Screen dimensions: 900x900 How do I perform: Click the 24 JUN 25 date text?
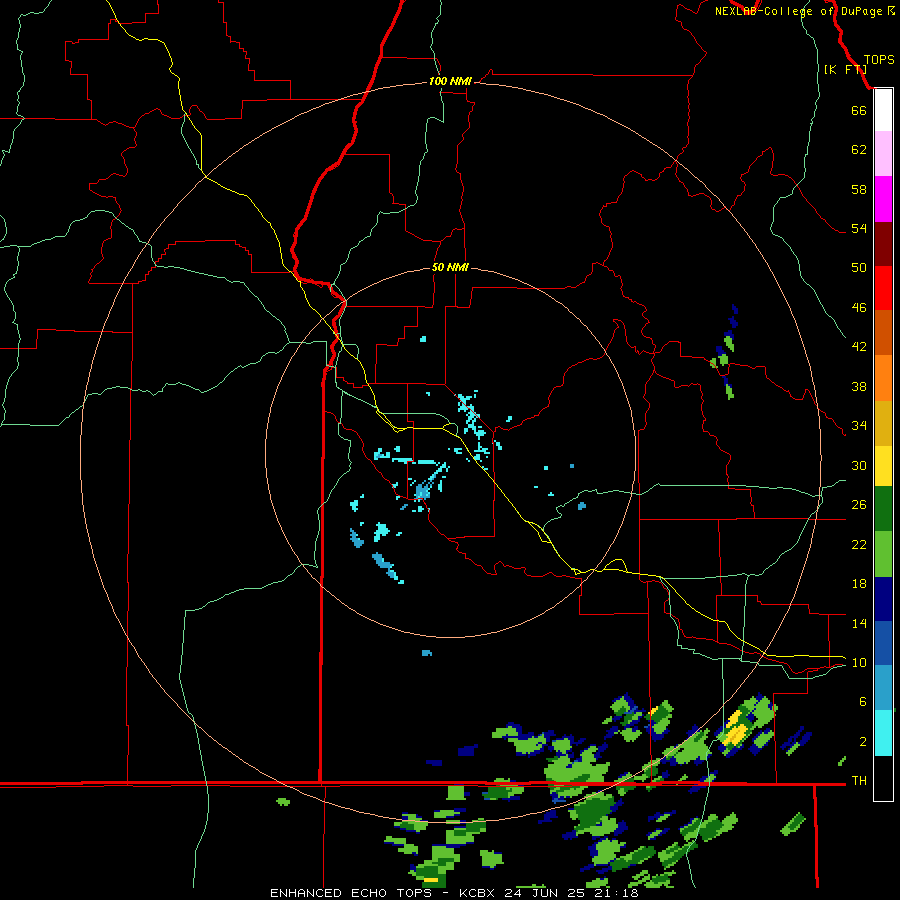pyautogui.click(x=545, y=893)
